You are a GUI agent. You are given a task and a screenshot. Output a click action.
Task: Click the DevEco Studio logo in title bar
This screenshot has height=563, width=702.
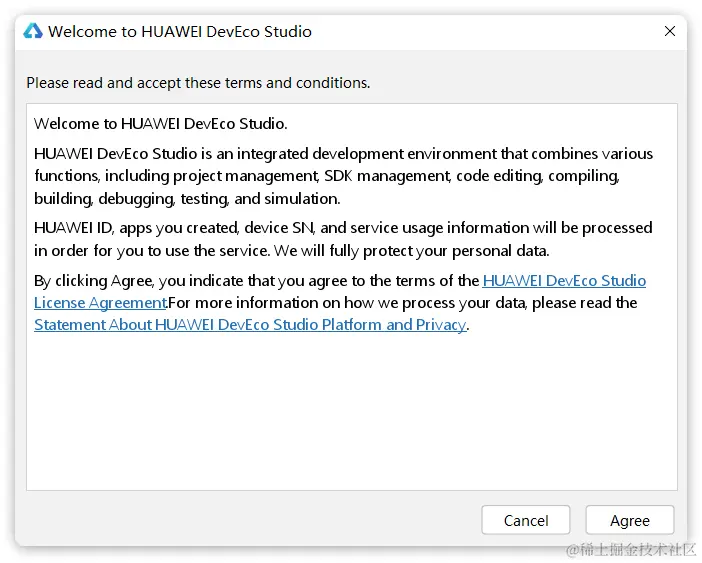tap(33, 31)
